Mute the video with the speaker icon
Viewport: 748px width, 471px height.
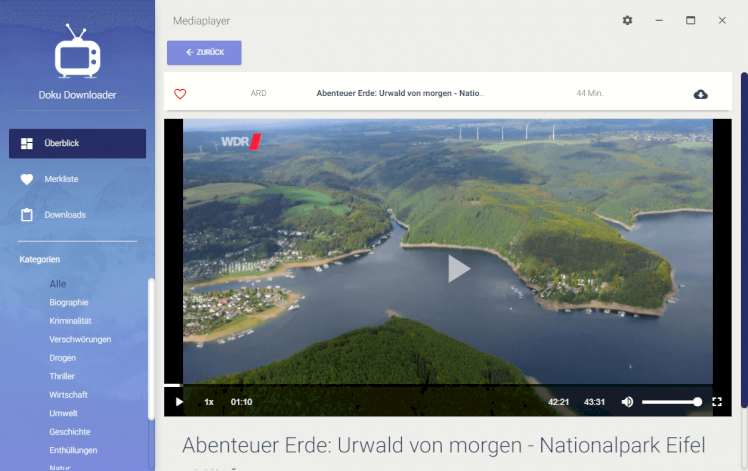627,402
